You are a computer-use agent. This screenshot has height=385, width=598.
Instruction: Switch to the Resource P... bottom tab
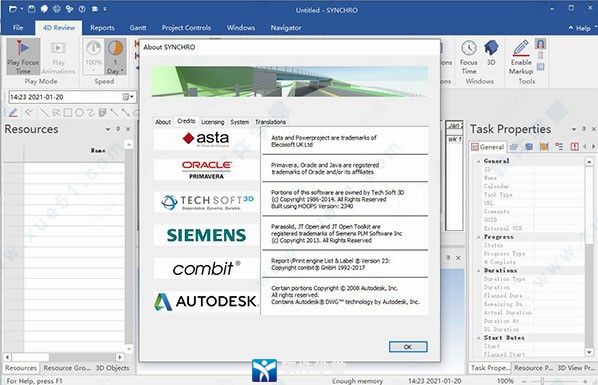533,368
